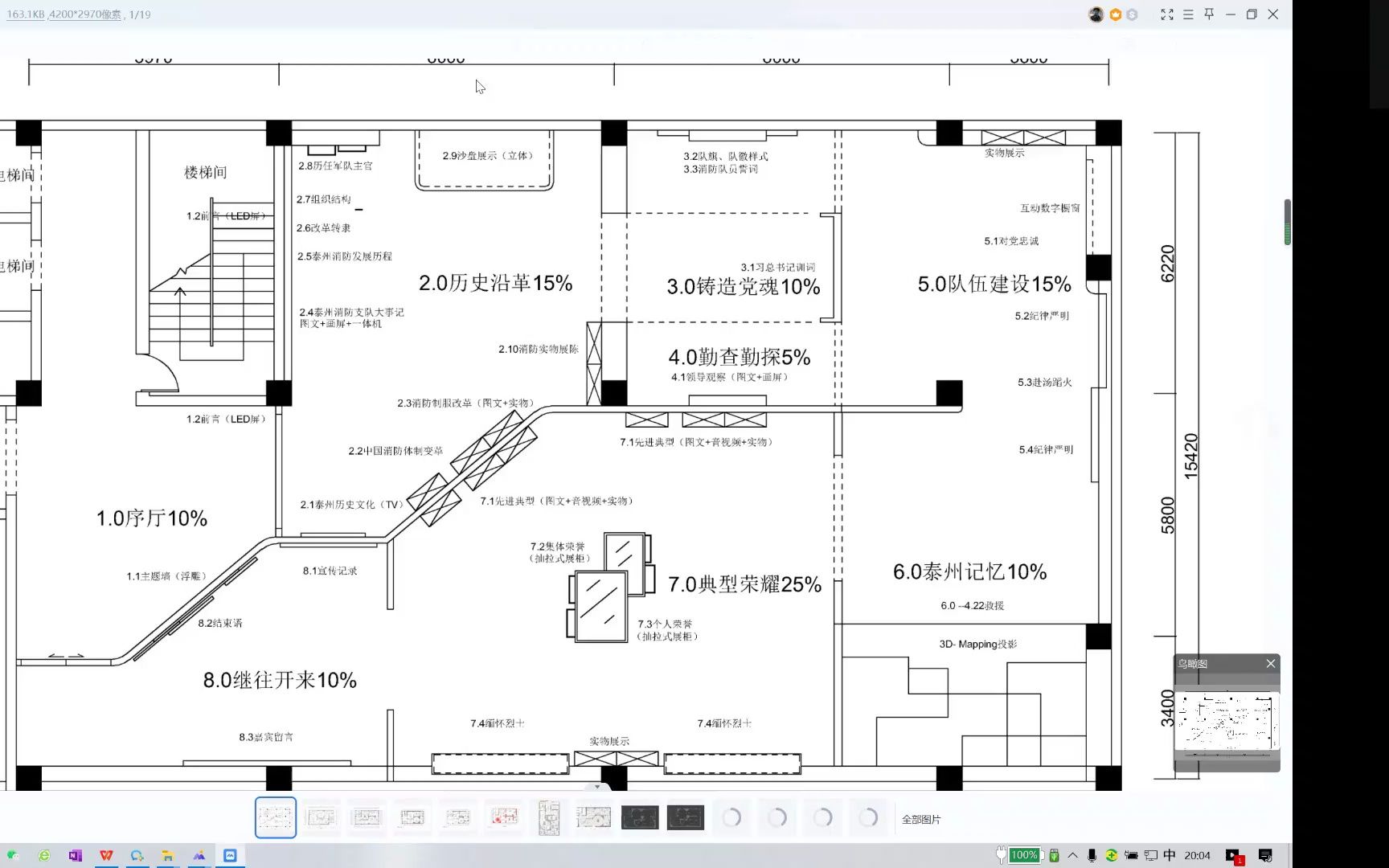Open File Explorer from the taskbar
Screen dimensions: 1389x868
pyautogui.click(x=168, y=855)
